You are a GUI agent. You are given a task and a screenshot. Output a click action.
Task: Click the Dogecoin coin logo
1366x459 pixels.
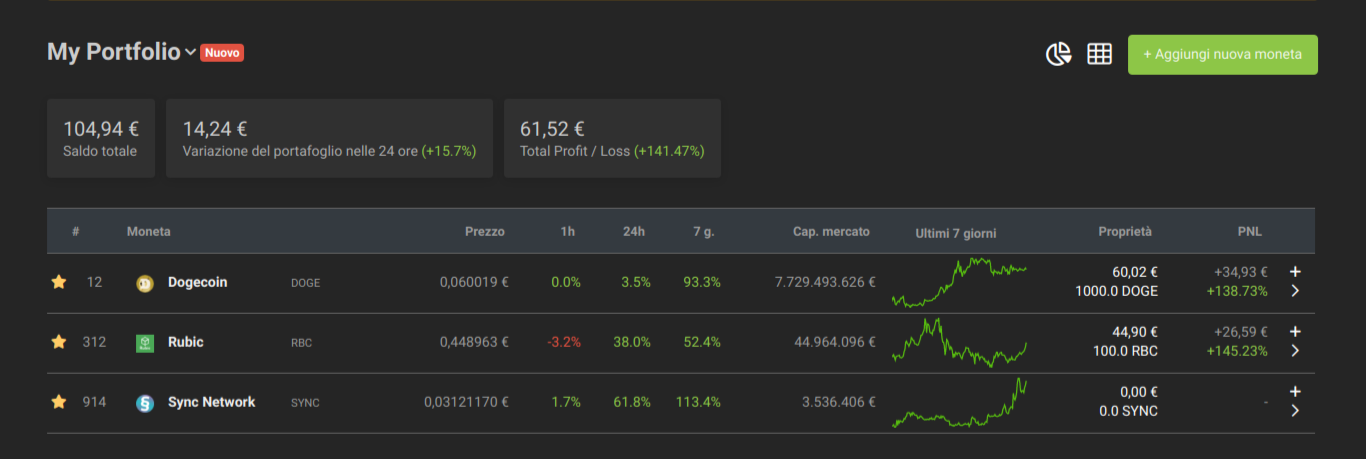[145, 284]
